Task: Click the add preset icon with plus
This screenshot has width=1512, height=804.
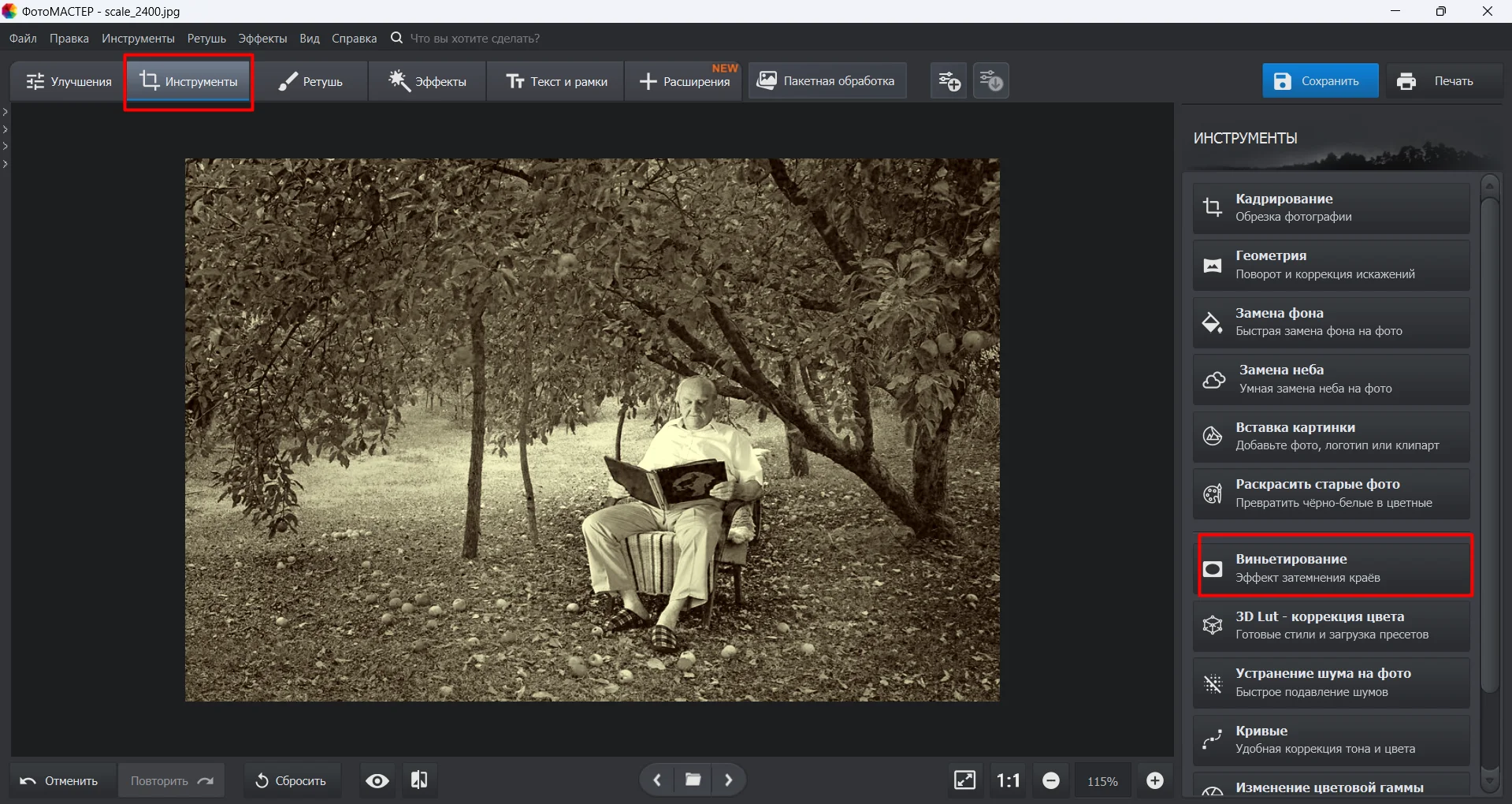Action: tap(949, 80)
